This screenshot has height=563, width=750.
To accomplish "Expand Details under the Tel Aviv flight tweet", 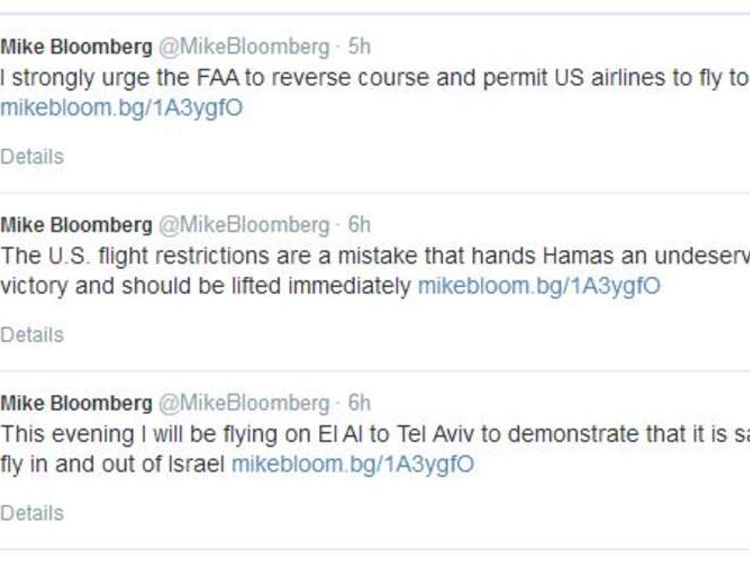I will 32,513.
